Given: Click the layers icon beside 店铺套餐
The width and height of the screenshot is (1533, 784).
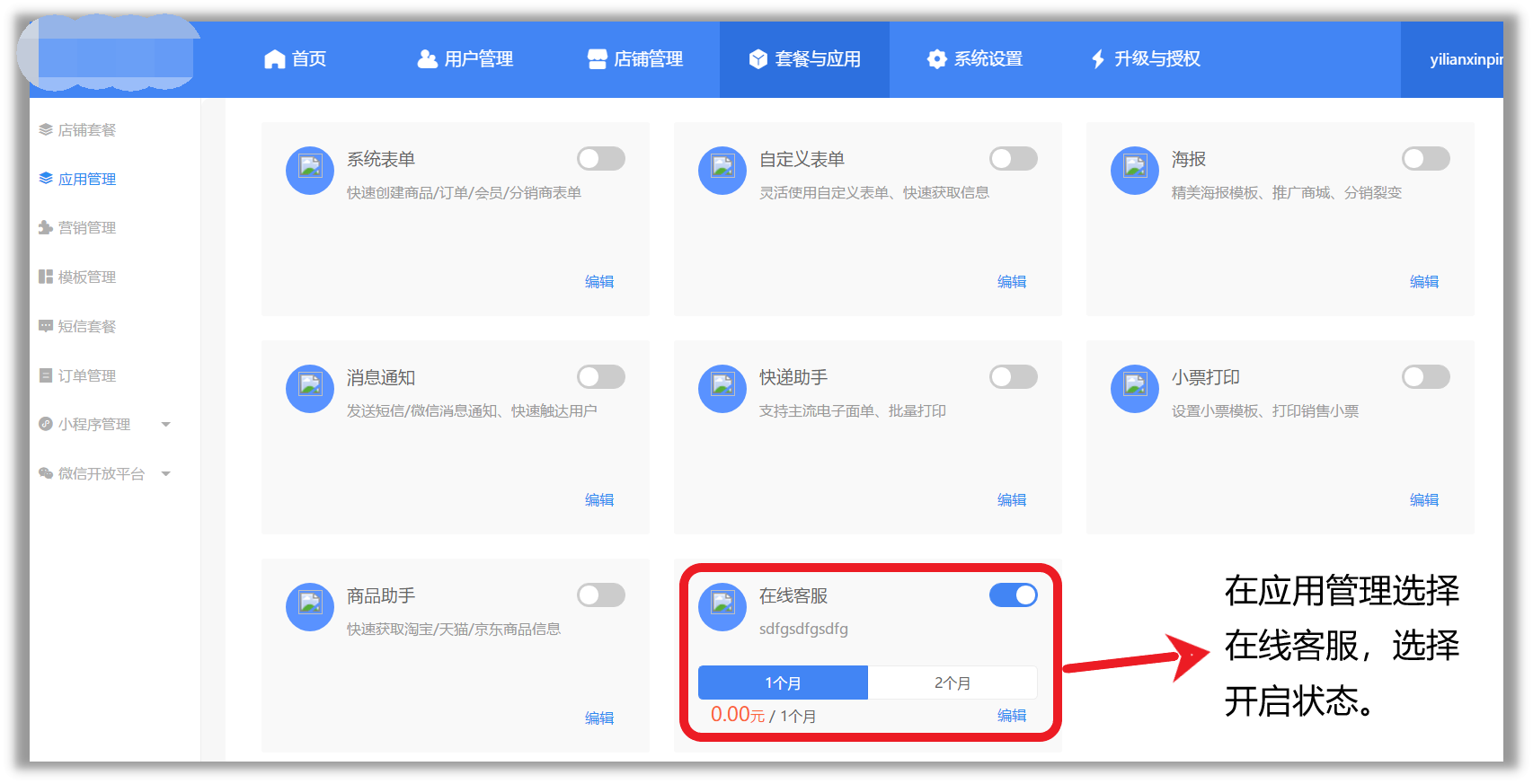Looking at the screenshot, I should click(46, 130).
